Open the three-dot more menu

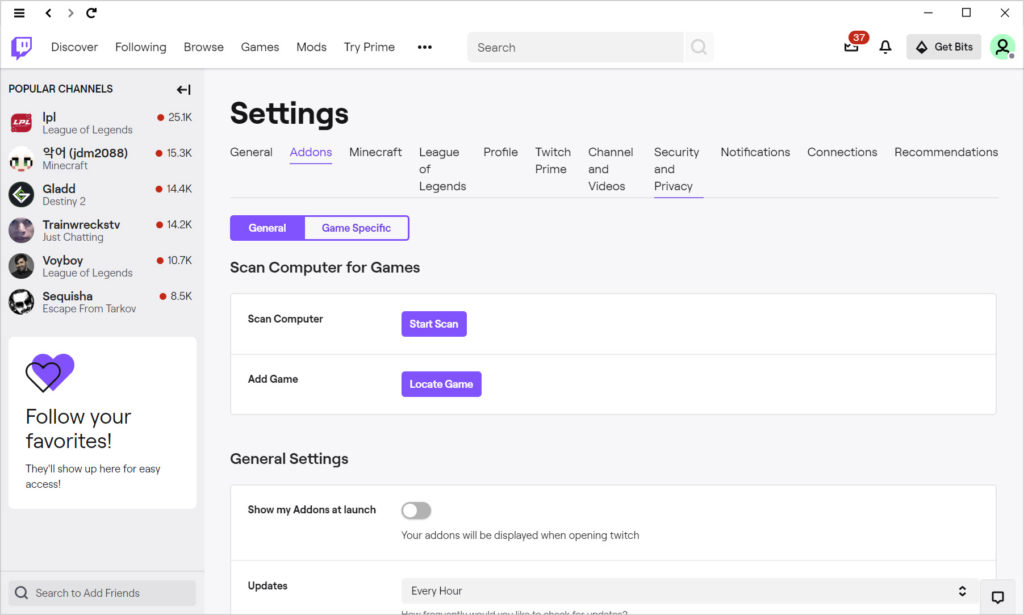point(424,47)
